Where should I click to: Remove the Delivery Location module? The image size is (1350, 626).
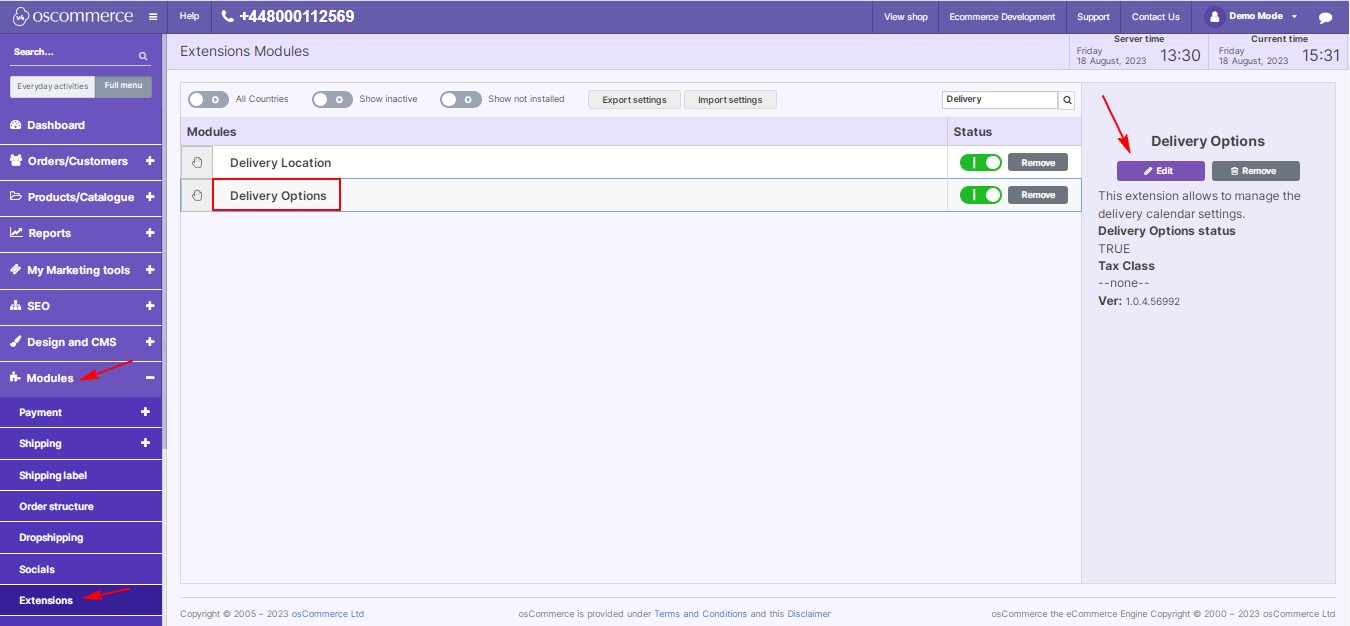1038,162
